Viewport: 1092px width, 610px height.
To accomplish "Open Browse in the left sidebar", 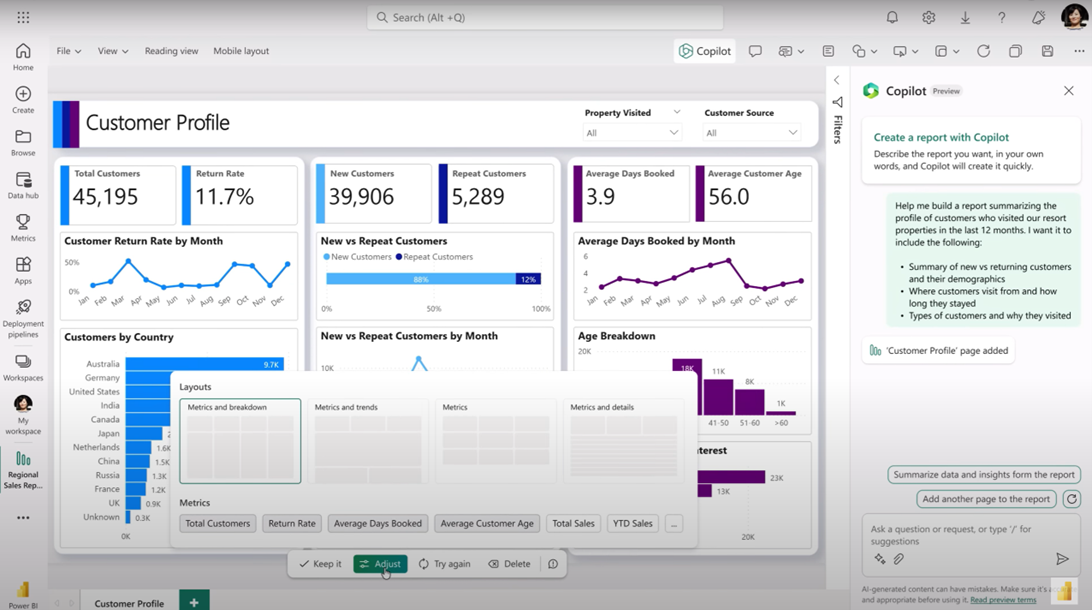I will [x=23, y=142].
